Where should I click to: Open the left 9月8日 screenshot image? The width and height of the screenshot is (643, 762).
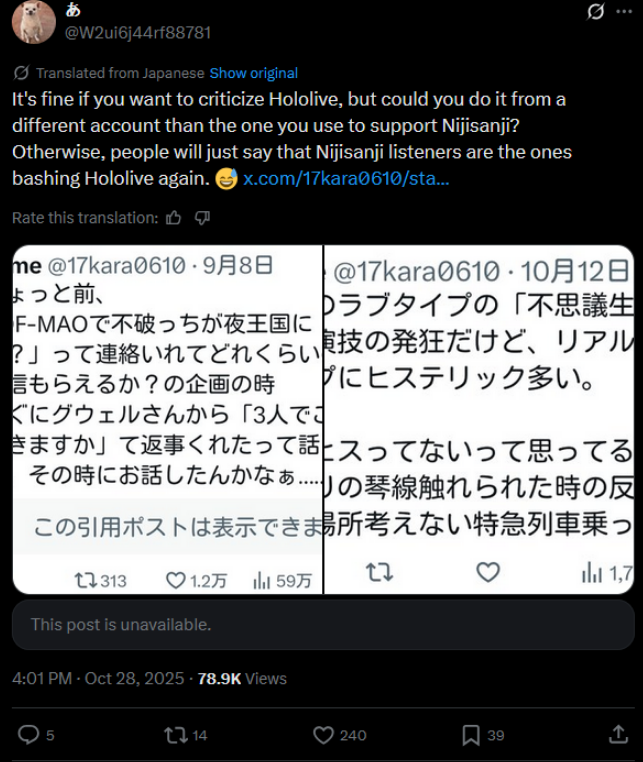coord(168,419)
